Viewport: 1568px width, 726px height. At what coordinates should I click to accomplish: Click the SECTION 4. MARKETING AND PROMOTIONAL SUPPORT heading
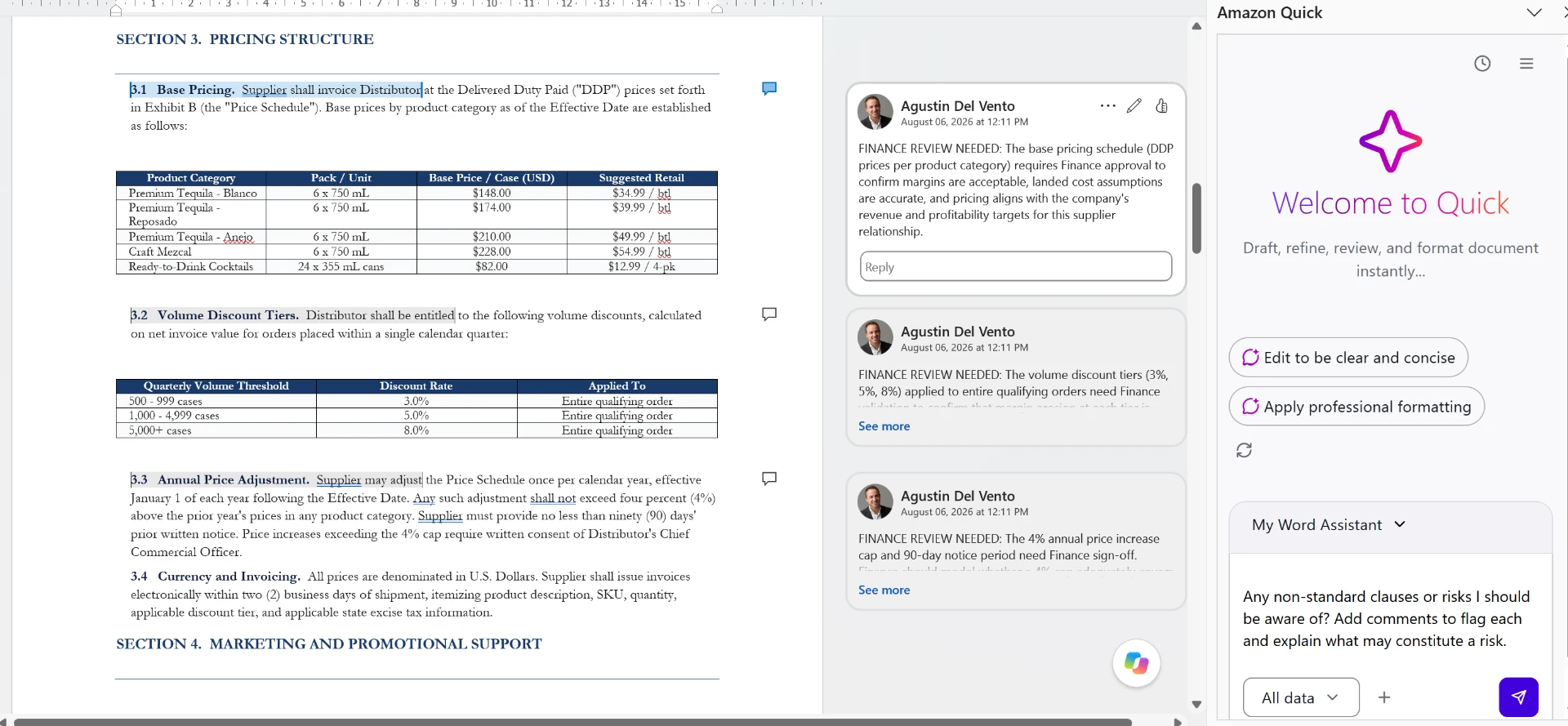click(329, 644)
